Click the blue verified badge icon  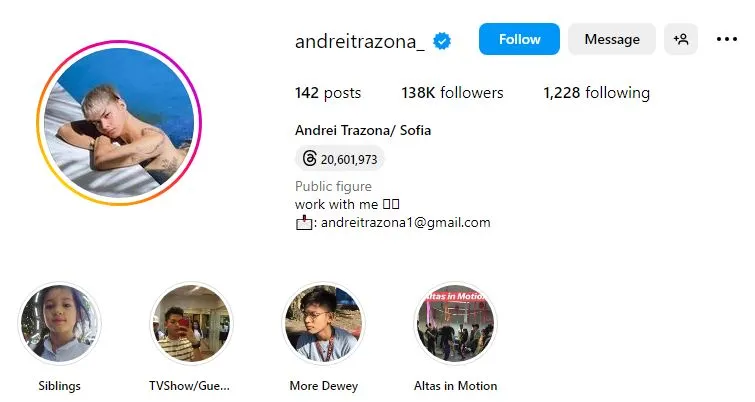click(x=442, y=41)
